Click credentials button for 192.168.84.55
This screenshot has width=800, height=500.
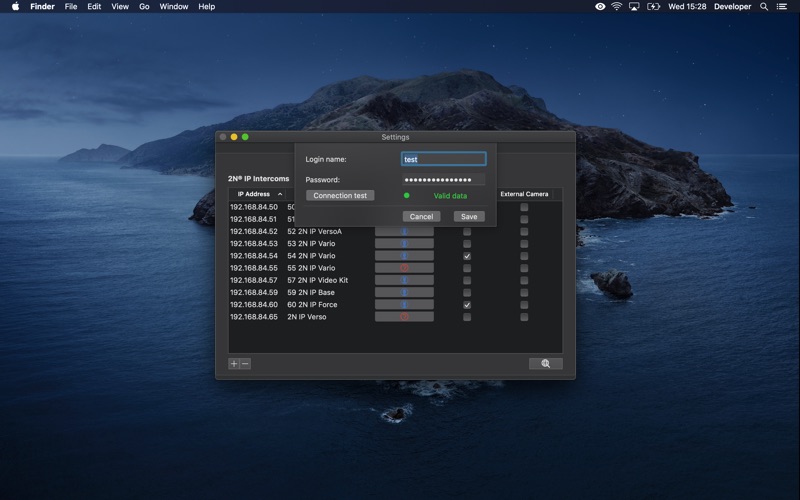tap(404, 268)
